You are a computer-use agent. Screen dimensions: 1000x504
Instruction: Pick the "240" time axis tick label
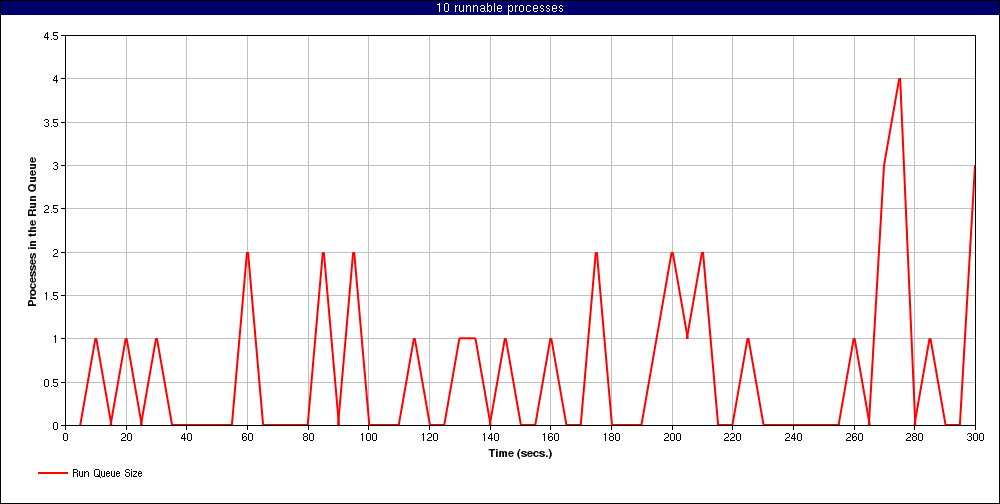point(793,438)
